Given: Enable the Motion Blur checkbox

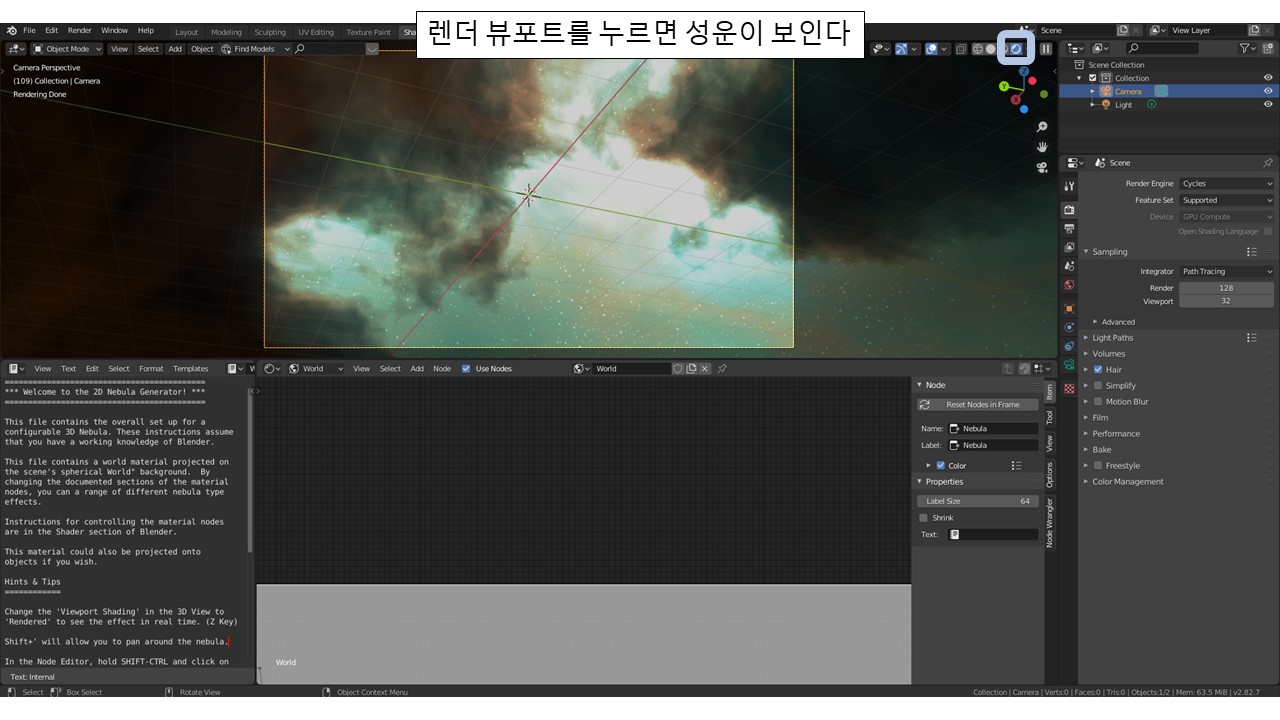Looking at the screenshot, I should [x=1098, y=401].
